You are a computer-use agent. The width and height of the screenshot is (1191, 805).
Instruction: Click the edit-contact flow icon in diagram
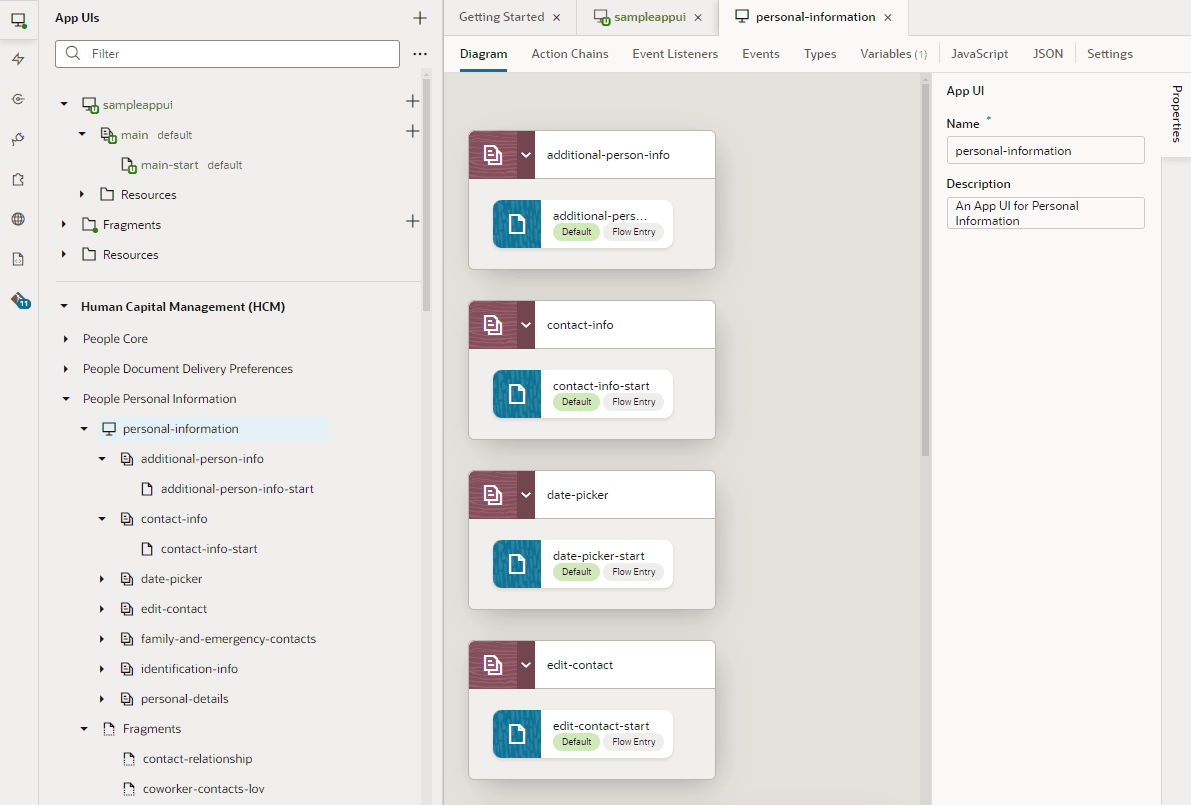coord(493,665)
